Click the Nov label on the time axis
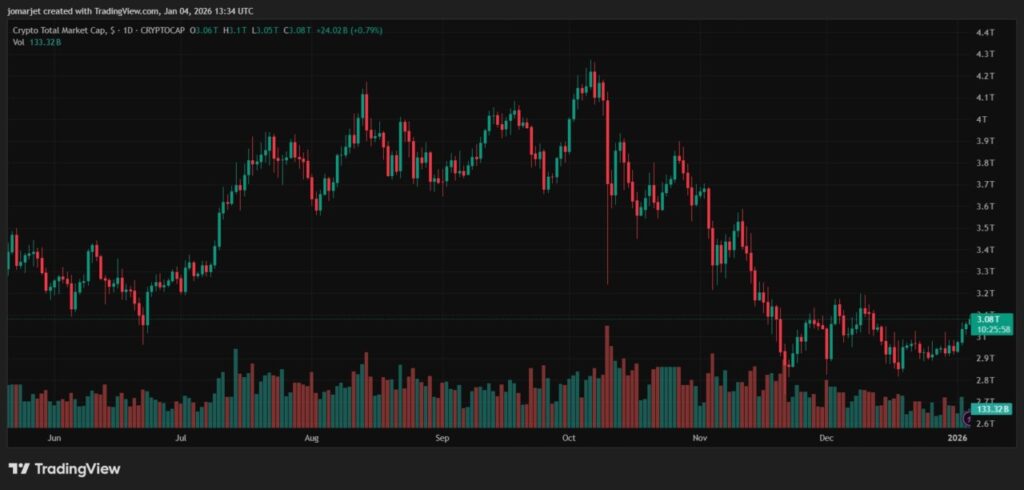The image size is (1024, 490). [700, 438]
